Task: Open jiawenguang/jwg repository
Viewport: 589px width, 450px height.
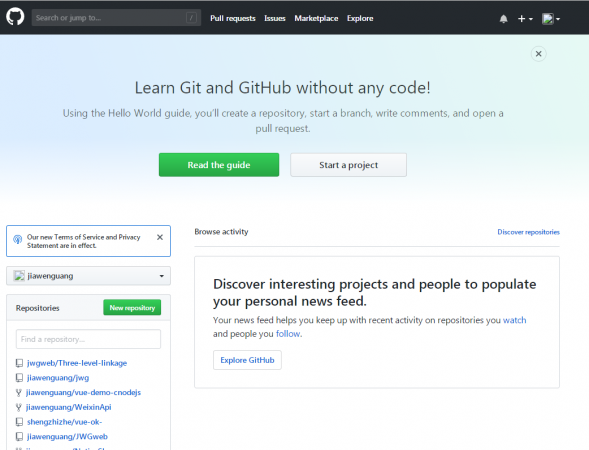Action: pyautogui.click(x=58, y=378)
